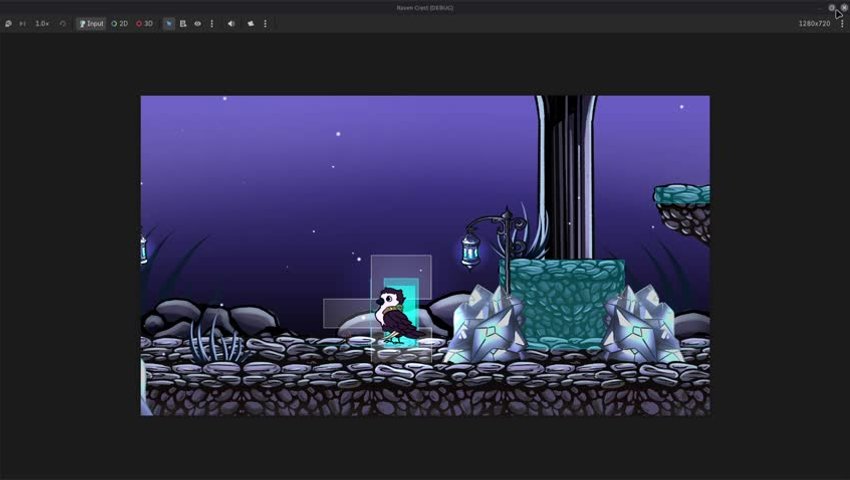This screenshot has width=850, height=480.
Task: Enable the Input mode toggle
Action: (91, 24)
